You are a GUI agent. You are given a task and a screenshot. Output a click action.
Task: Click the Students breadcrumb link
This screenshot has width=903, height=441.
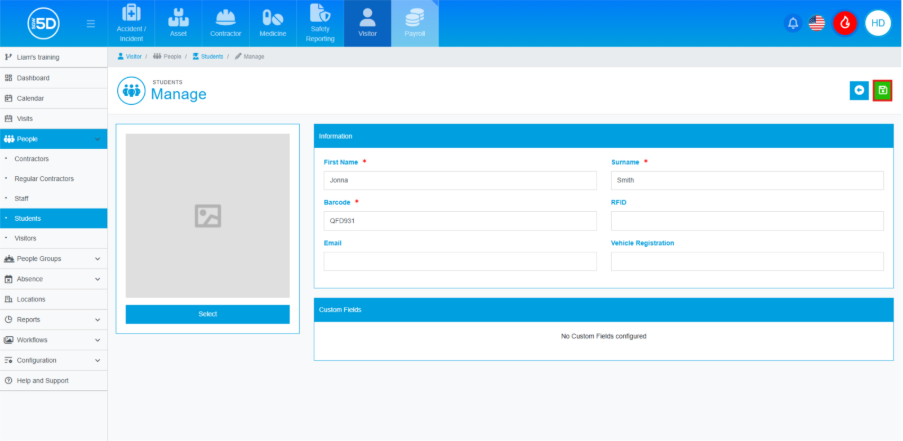(x=210, y=56)
